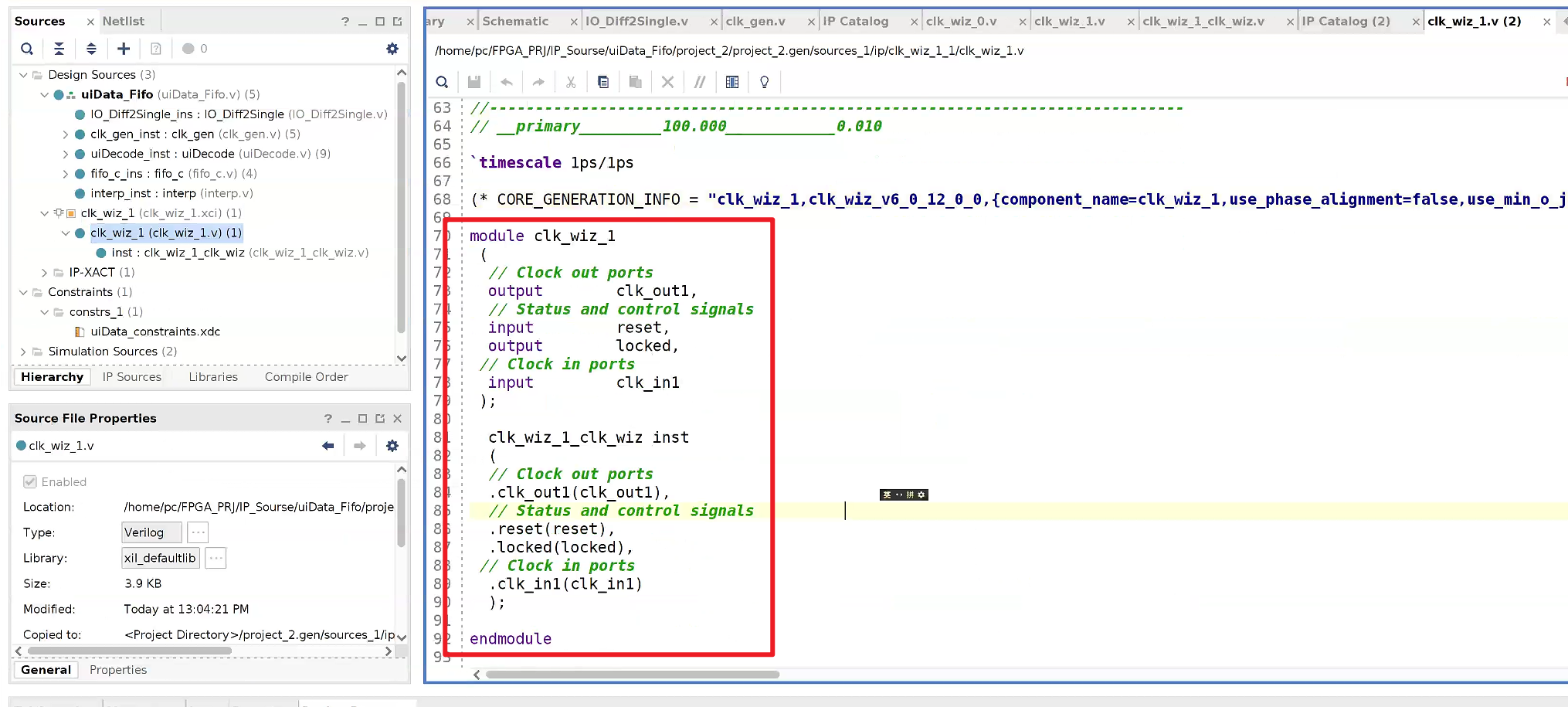
Task: Toggle the Enabled checkbox
Action: pos(30,482)
